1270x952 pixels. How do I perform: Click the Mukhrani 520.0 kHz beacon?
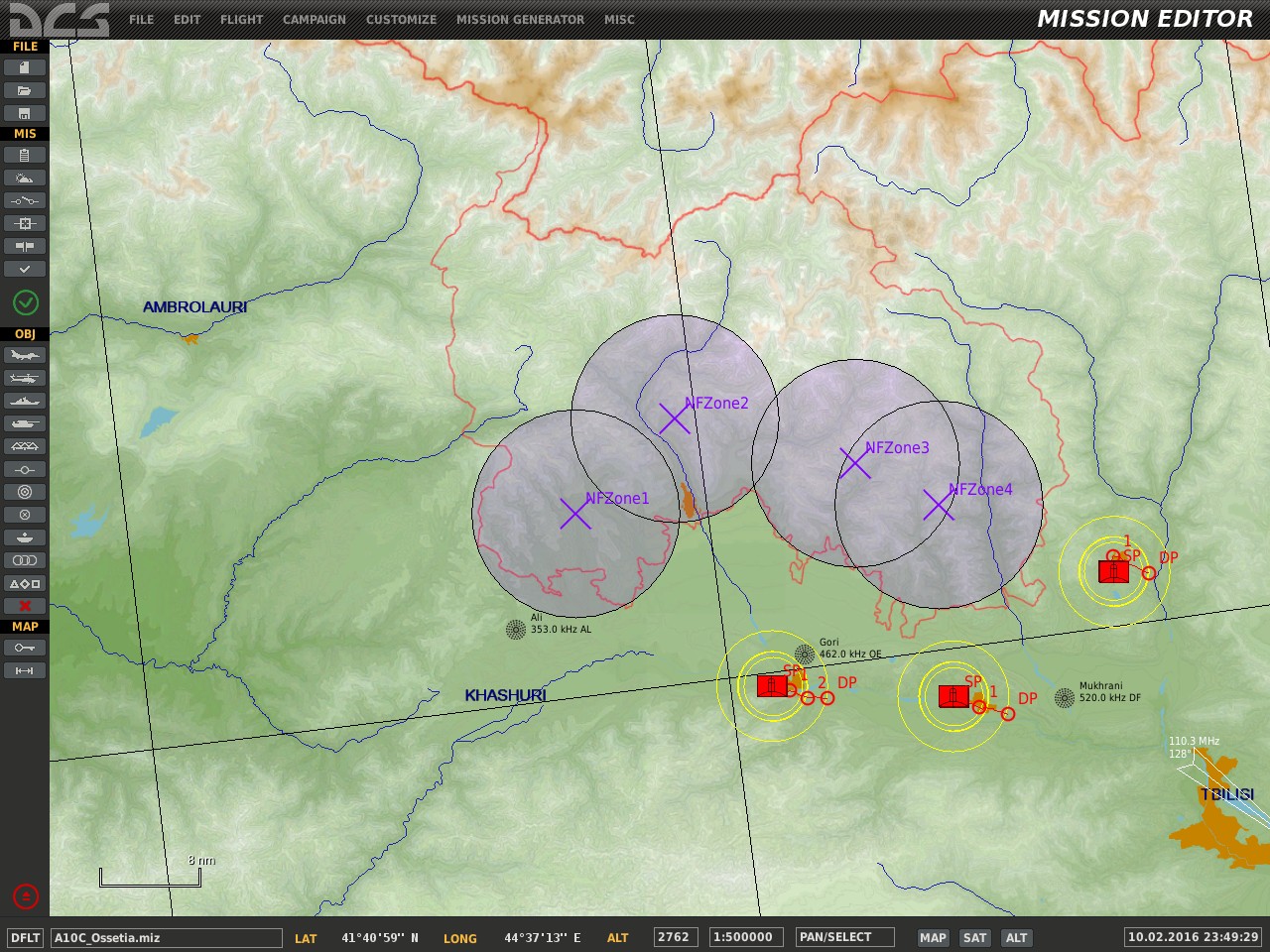[1065, 698]
